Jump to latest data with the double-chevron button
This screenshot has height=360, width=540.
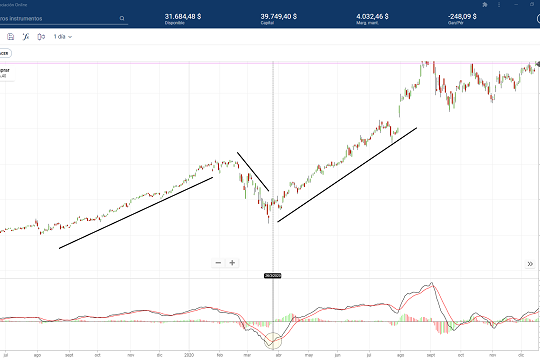pos(530,264)
